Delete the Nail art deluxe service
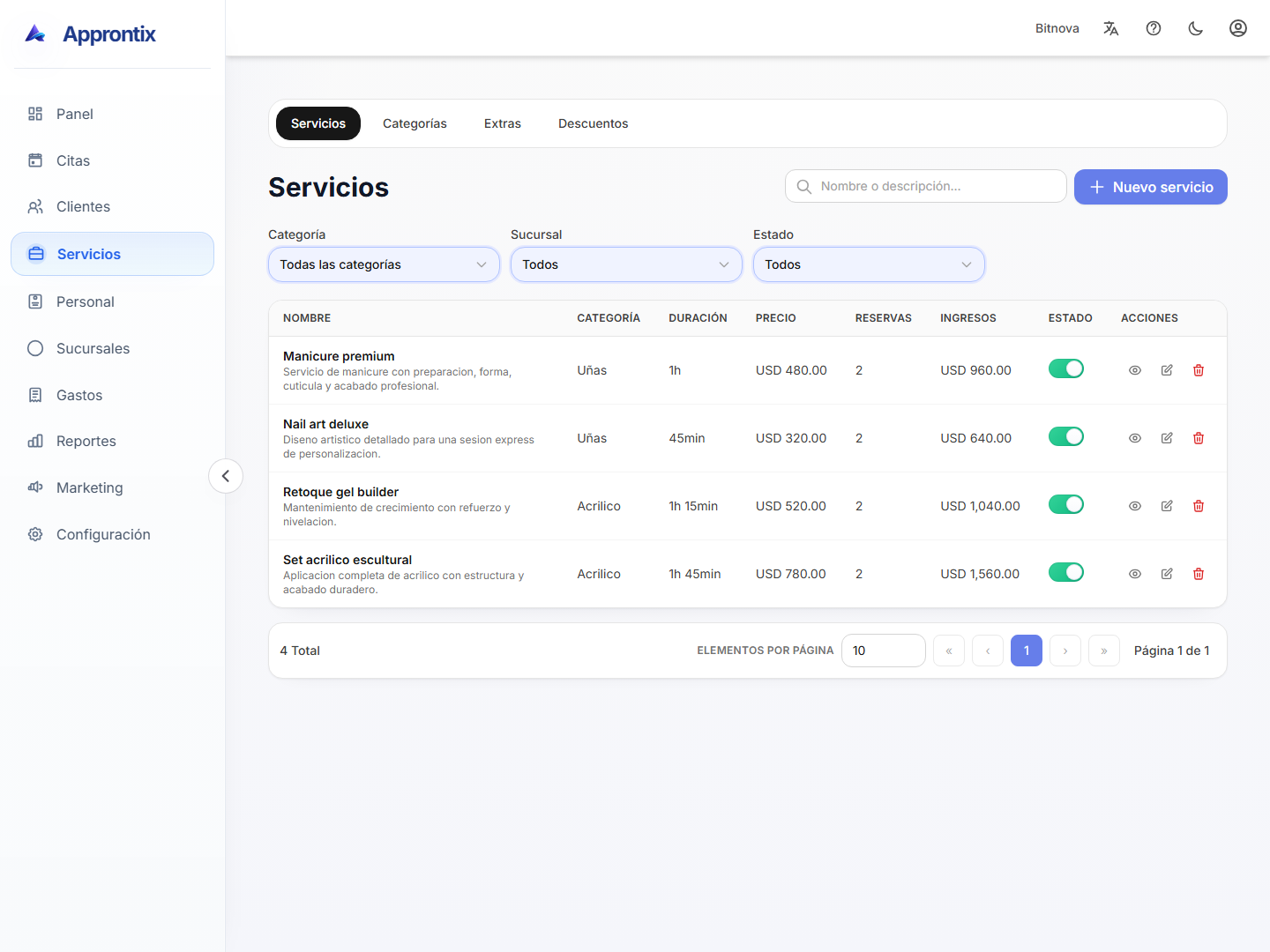The height and width of the screenshot is (952, 1270). click(1199, 438)
